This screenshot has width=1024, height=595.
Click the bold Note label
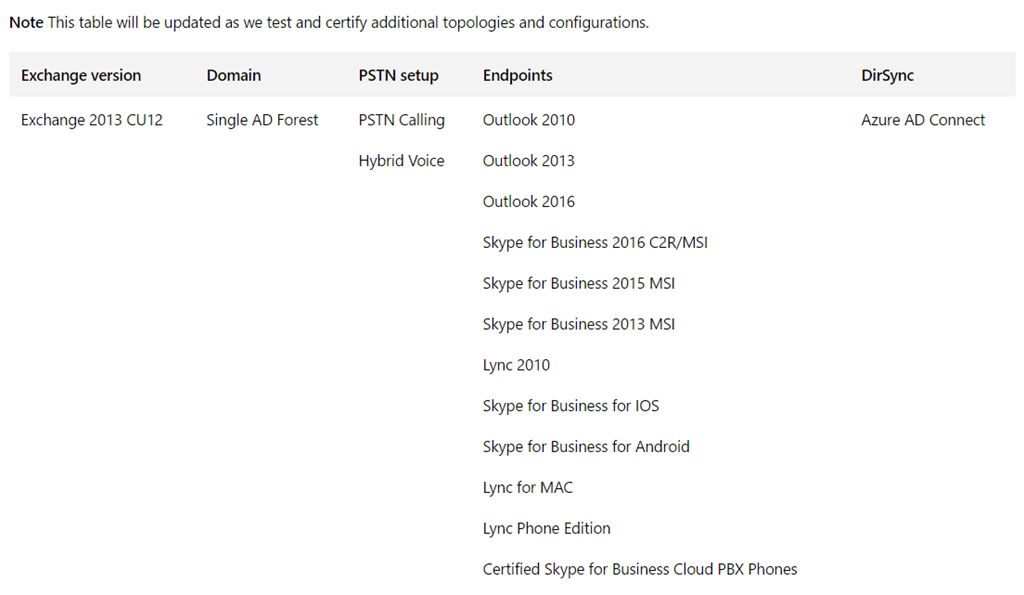tap(26, 22)
